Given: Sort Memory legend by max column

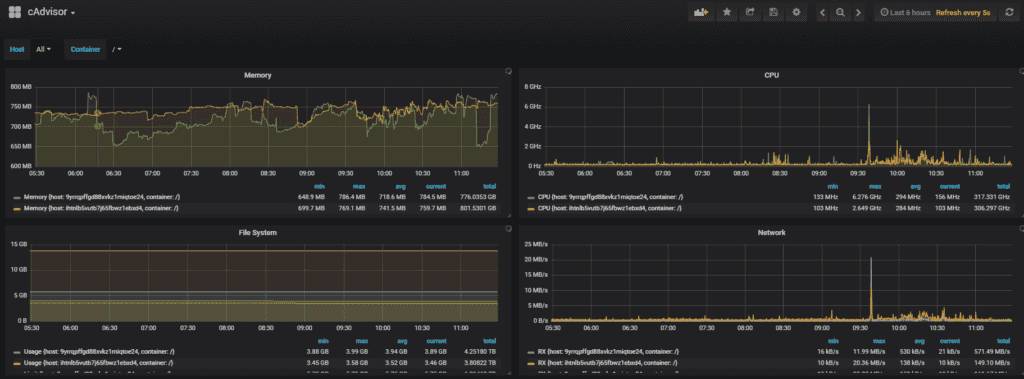Looking at the screenshot, I should coord(360,186).
